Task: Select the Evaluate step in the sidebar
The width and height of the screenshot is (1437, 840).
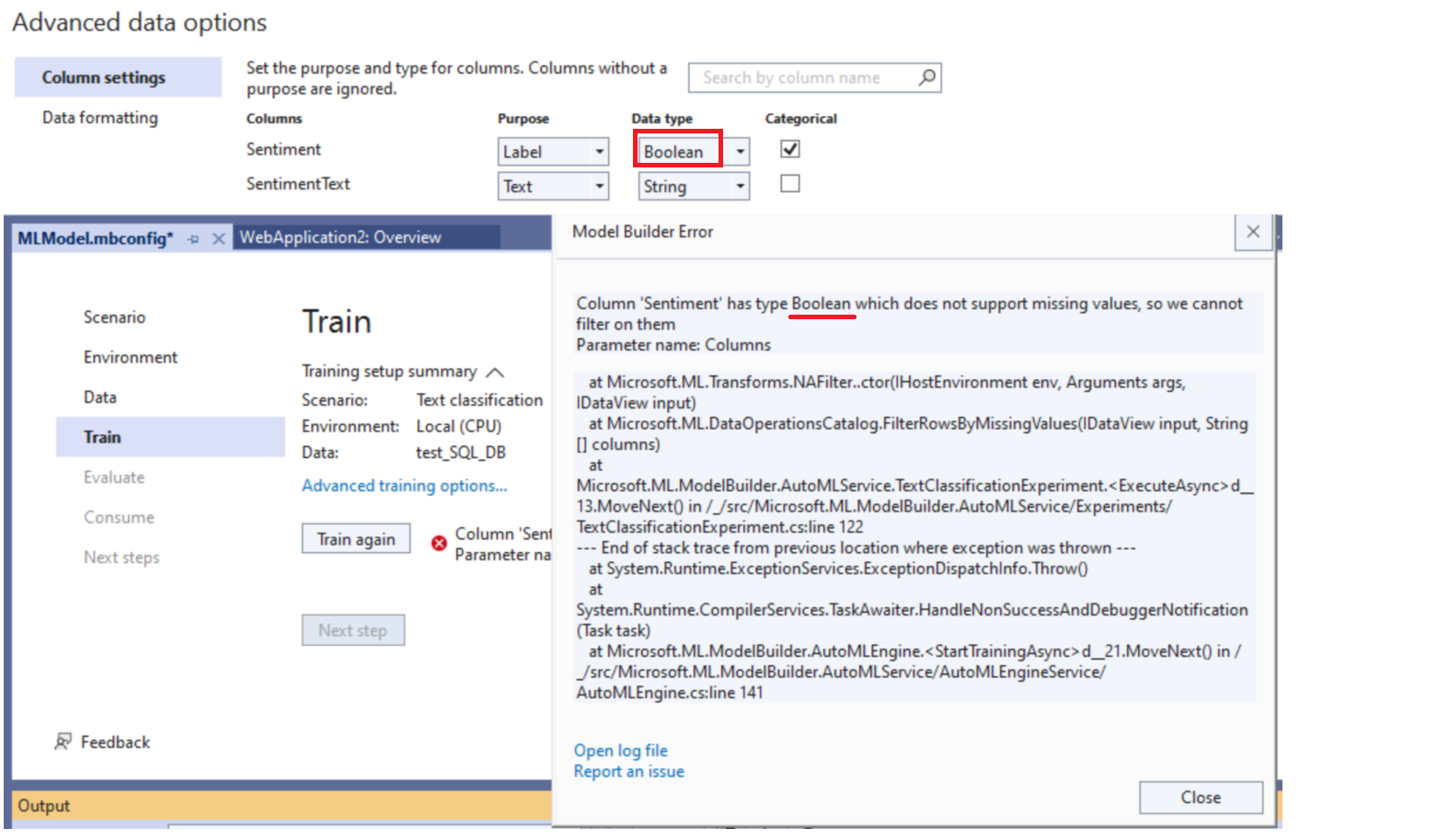Action: (113, 477)
